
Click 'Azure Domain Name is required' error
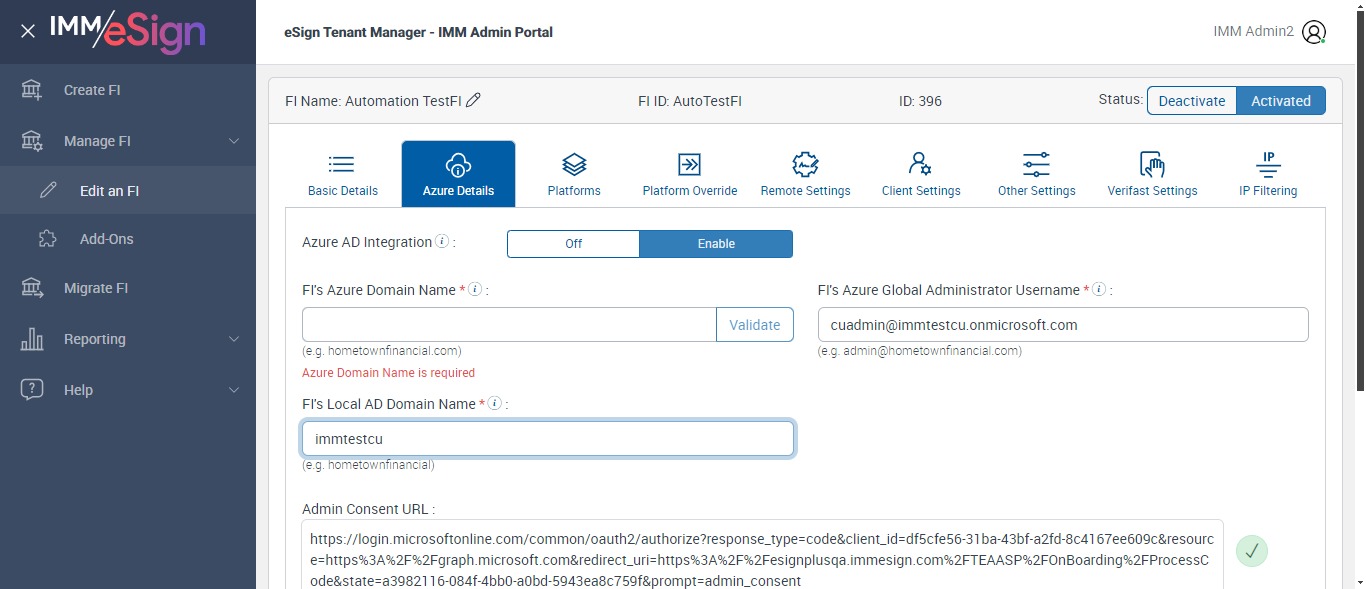click(388, 373)
